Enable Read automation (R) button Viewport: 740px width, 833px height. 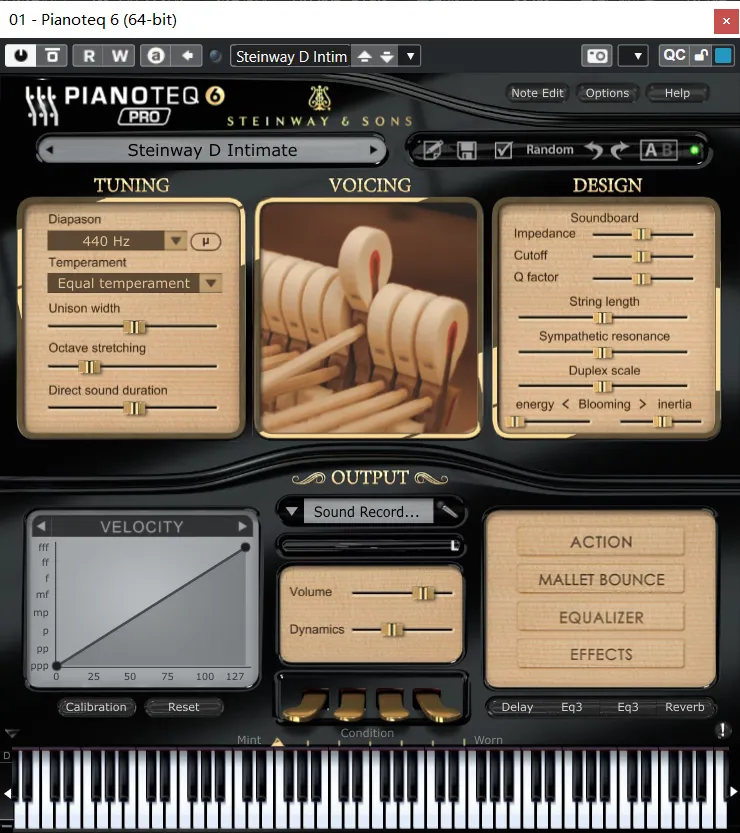coord(89,56)
